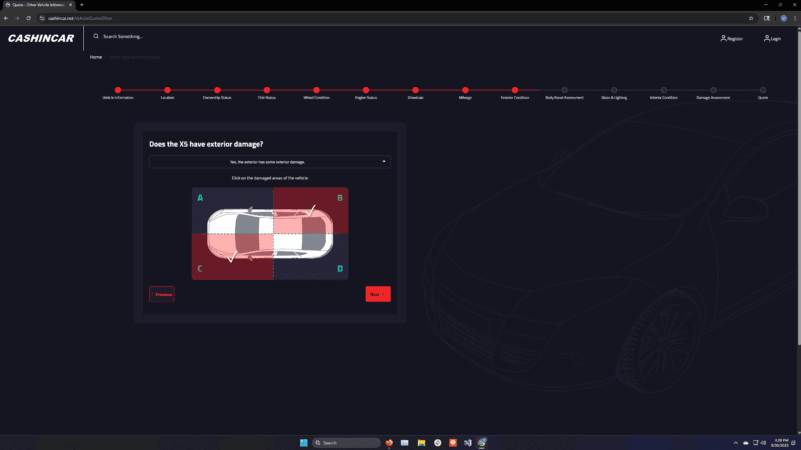Click the Previous button

click(162, 294)
